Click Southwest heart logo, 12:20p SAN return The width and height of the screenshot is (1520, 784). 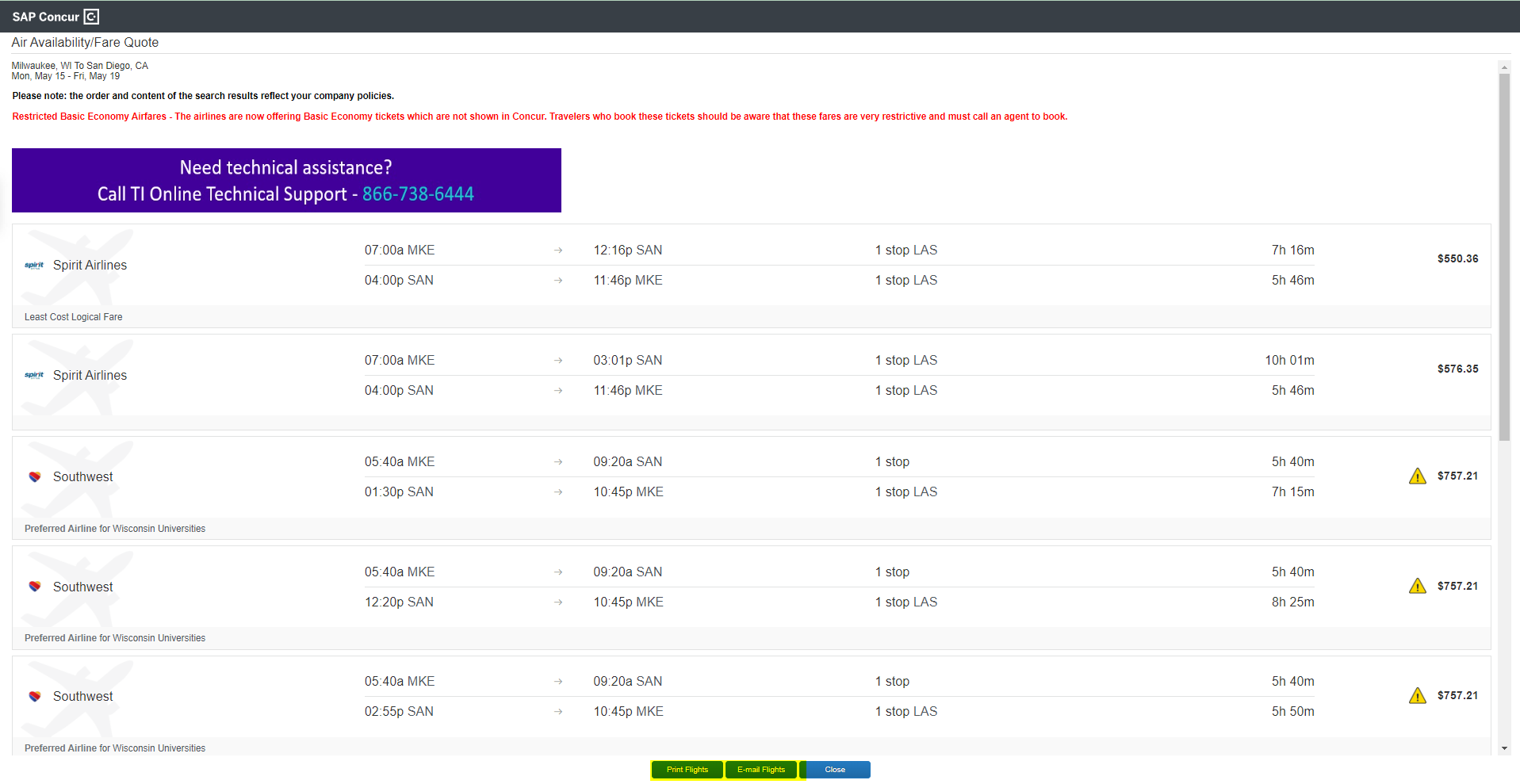[35, 587]
